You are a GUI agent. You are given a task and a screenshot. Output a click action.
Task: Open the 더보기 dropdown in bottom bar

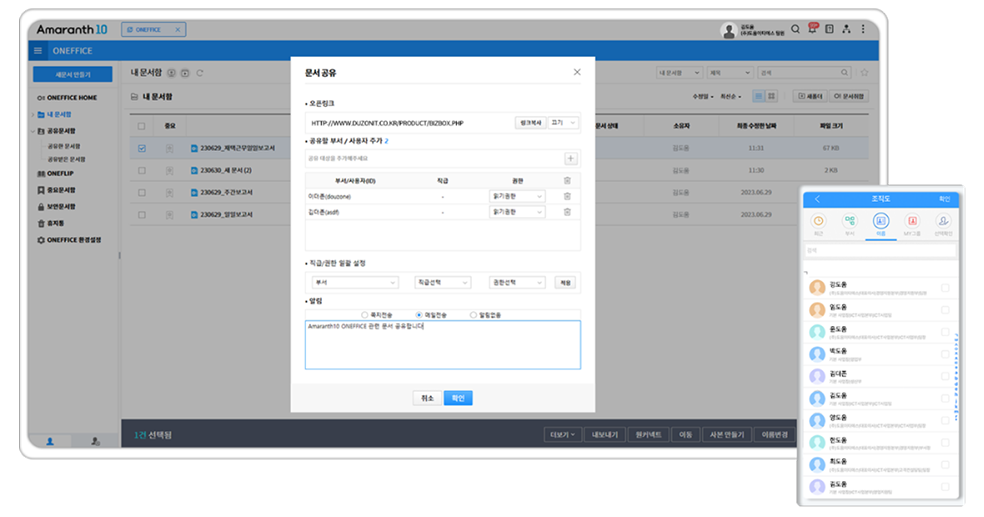click(x=562, y=435)
